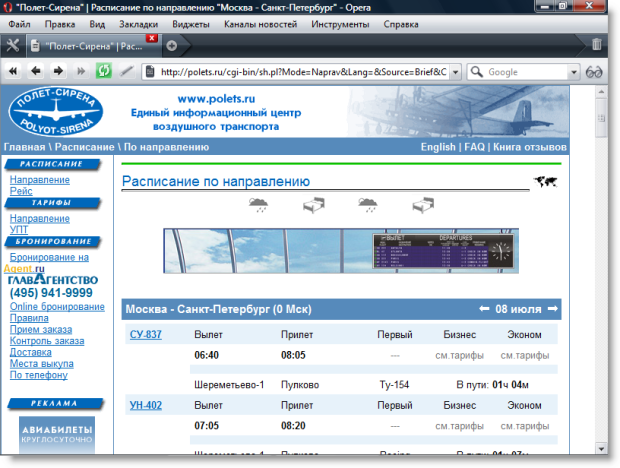Go to previous date with left arrow
620x468 pixels.
(484, 309)
